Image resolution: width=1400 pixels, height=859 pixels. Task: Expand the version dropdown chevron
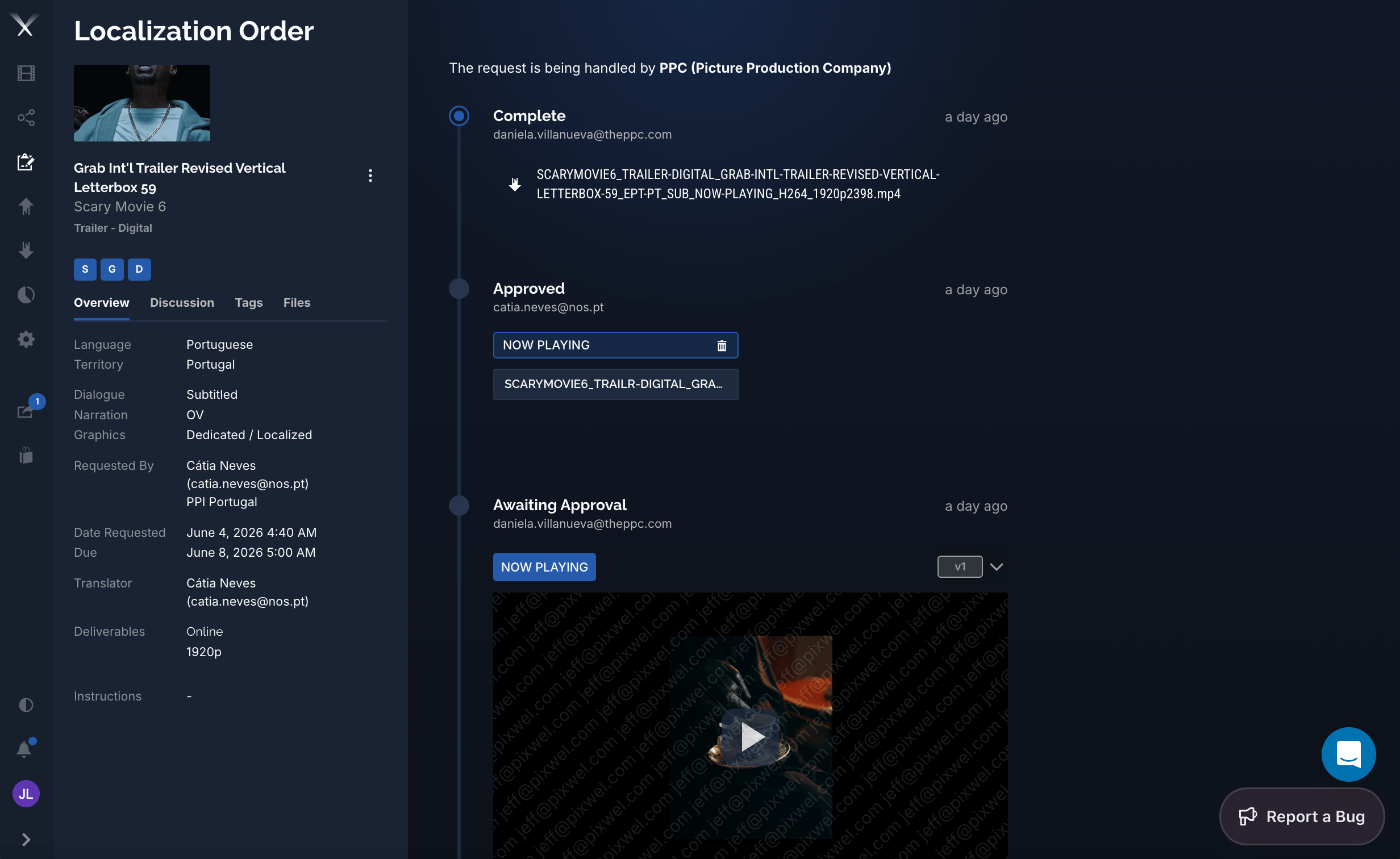997,566
